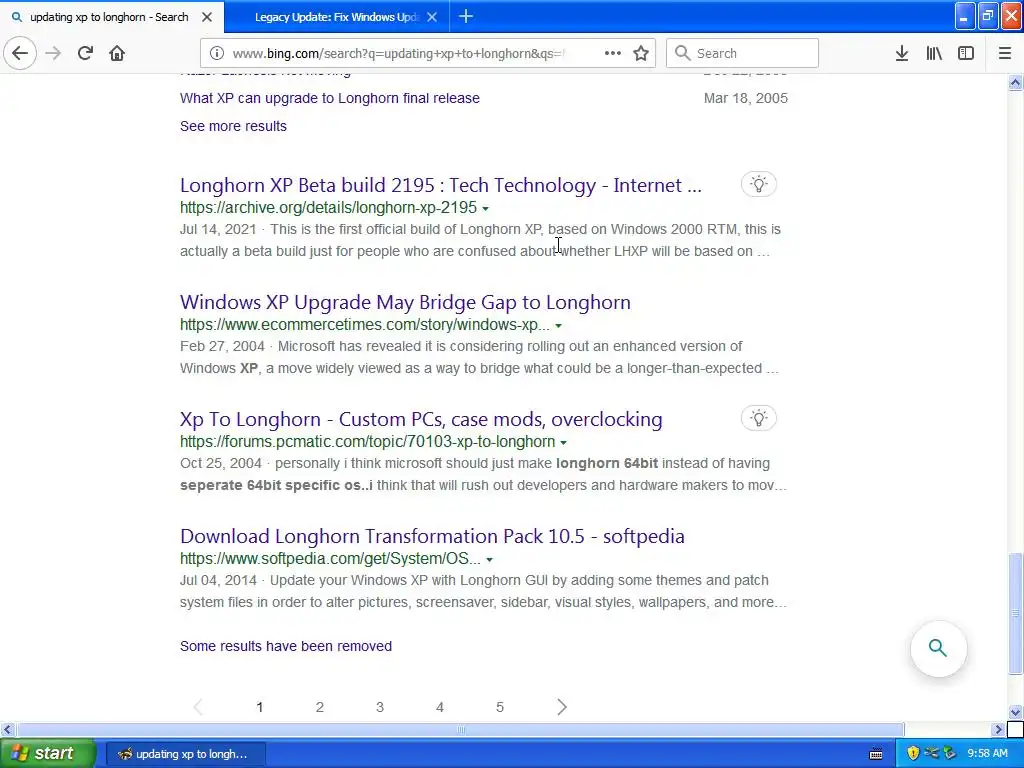Open a new tab with plus button
The image size is (1024, 768).
pyautogui.click(x=466, y=16)
